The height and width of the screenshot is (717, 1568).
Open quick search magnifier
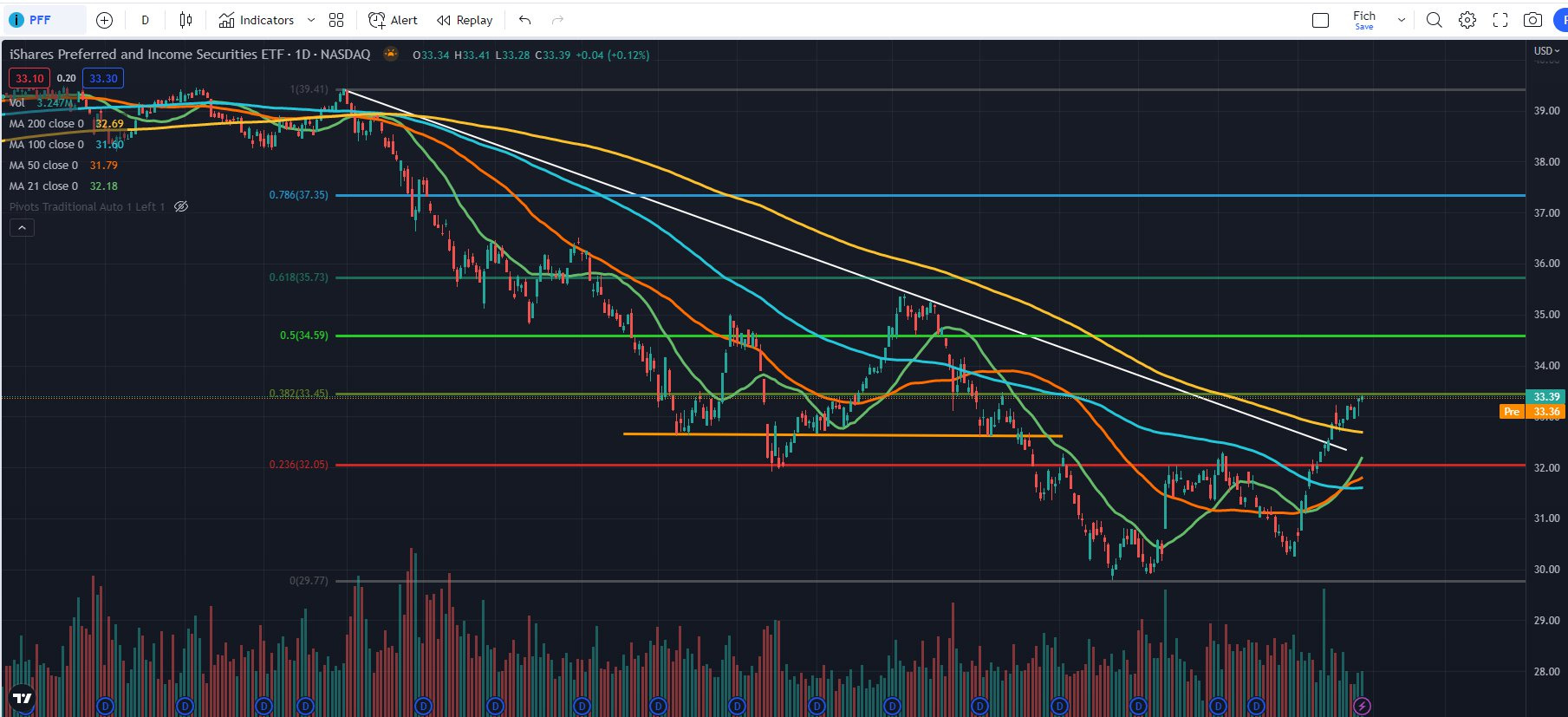click(1434, 20)
